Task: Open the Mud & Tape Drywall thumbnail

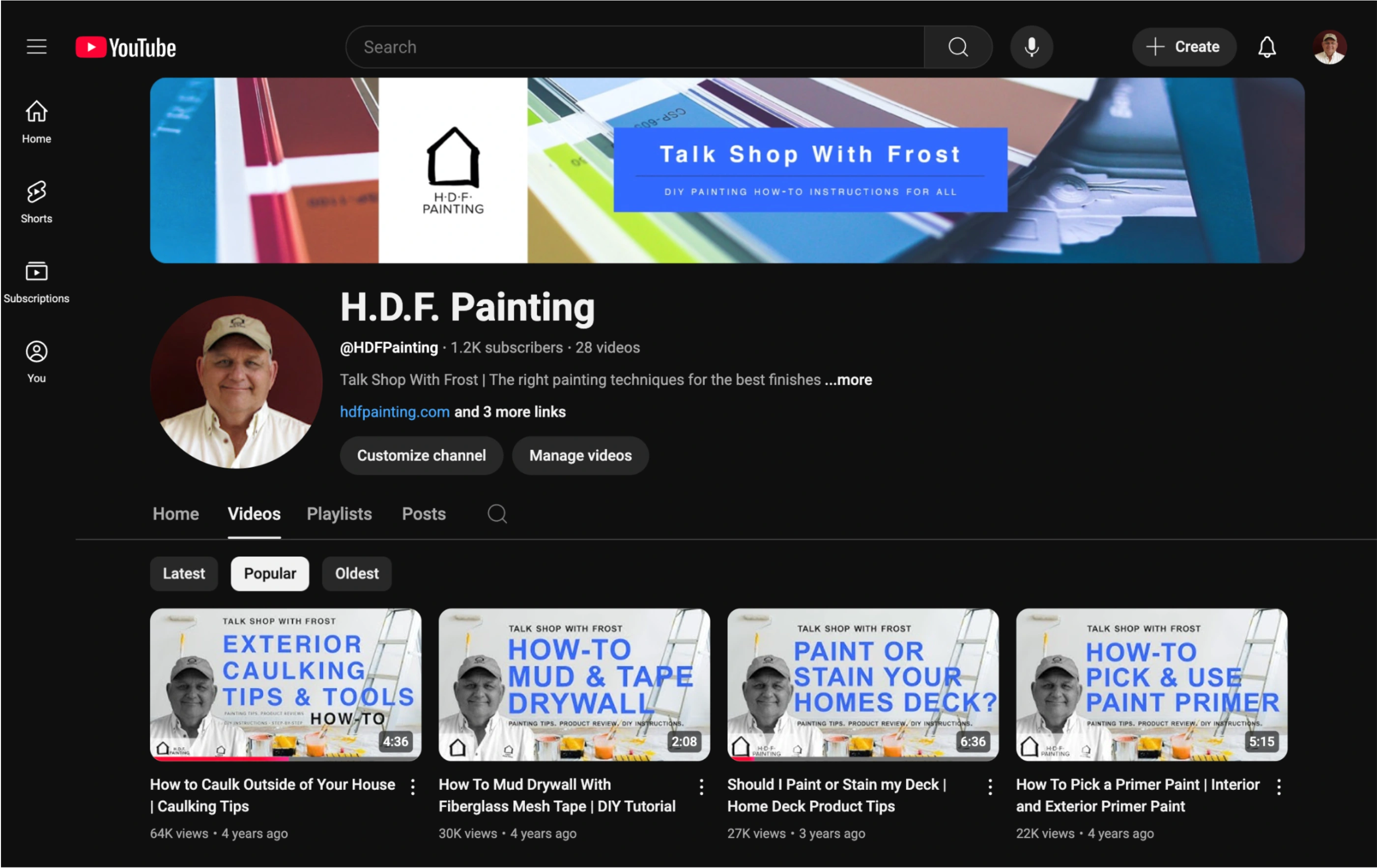Action: click(x=574, y=685)
